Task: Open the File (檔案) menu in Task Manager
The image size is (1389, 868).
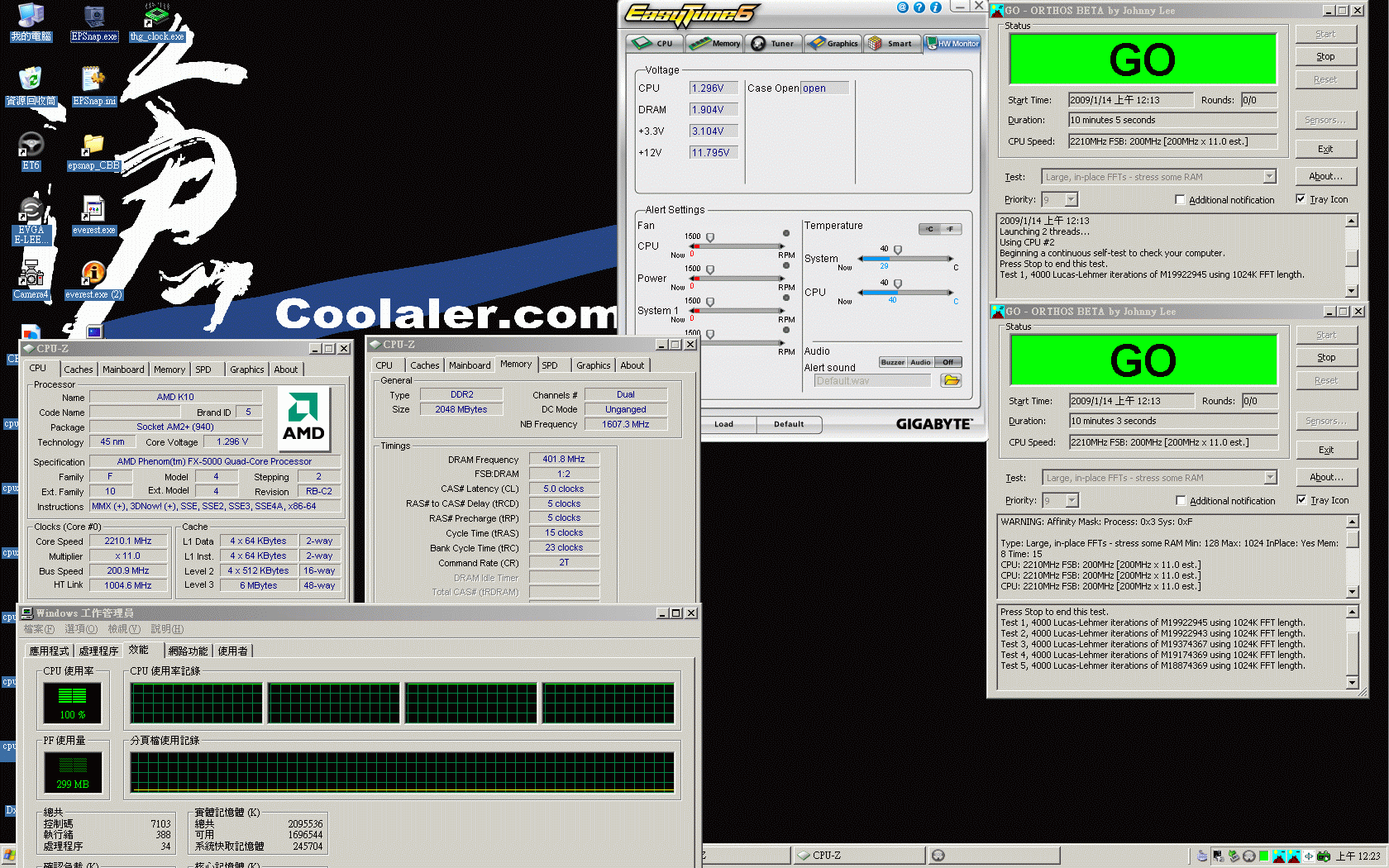Action: (x=39, y=629)
